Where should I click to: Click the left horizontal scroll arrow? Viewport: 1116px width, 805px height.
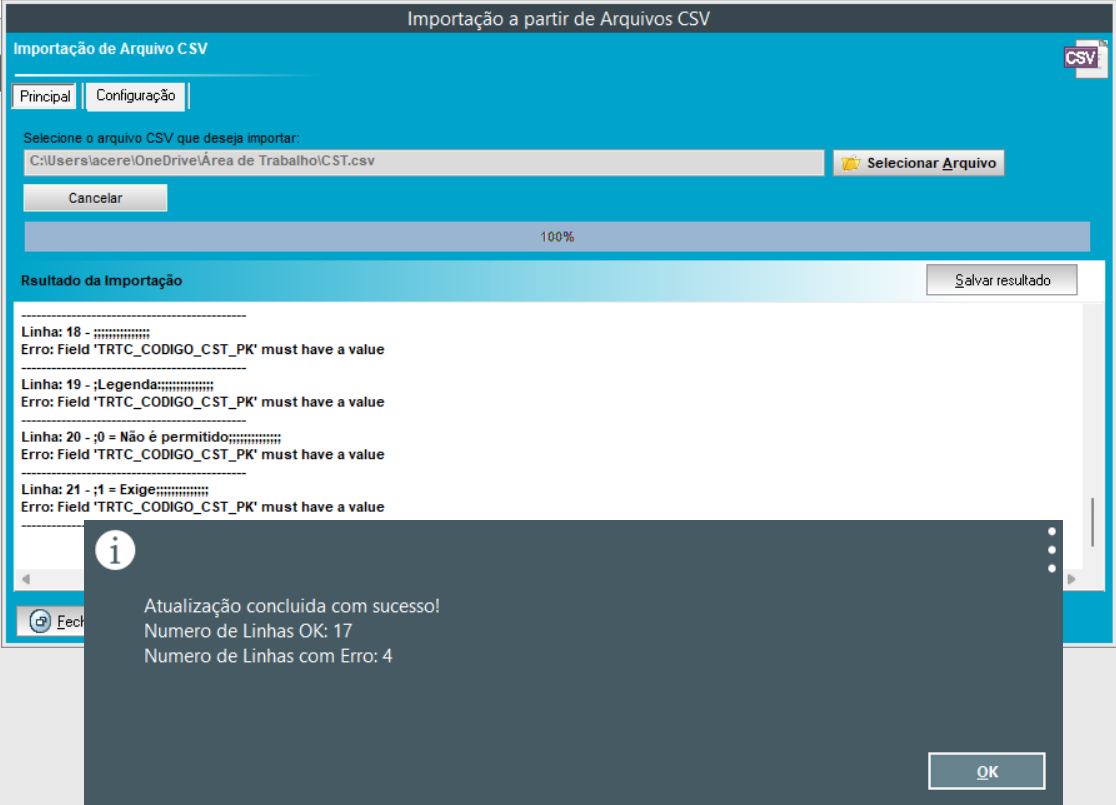click(x=25, y=579)
